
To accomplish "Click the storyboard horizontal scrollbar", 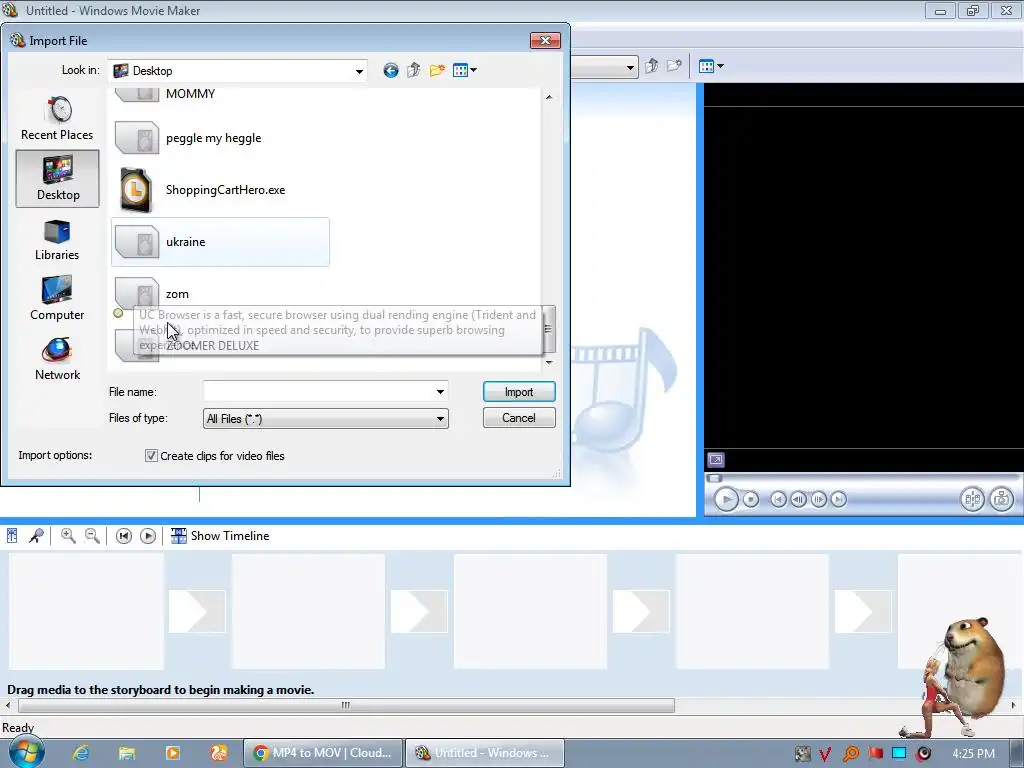I will click(346, 705).
